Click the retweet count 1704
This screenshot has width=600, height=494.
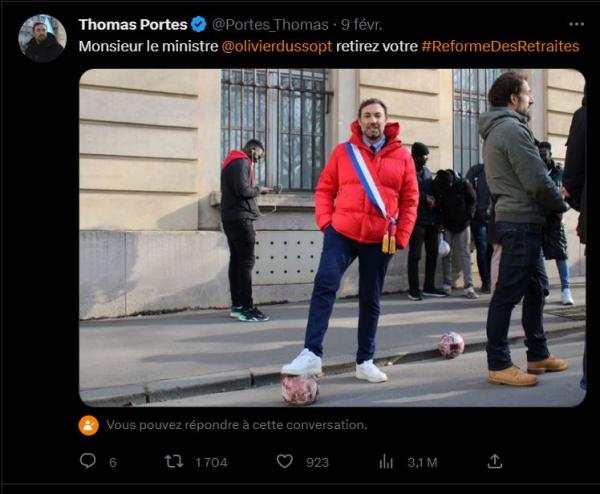211,462
